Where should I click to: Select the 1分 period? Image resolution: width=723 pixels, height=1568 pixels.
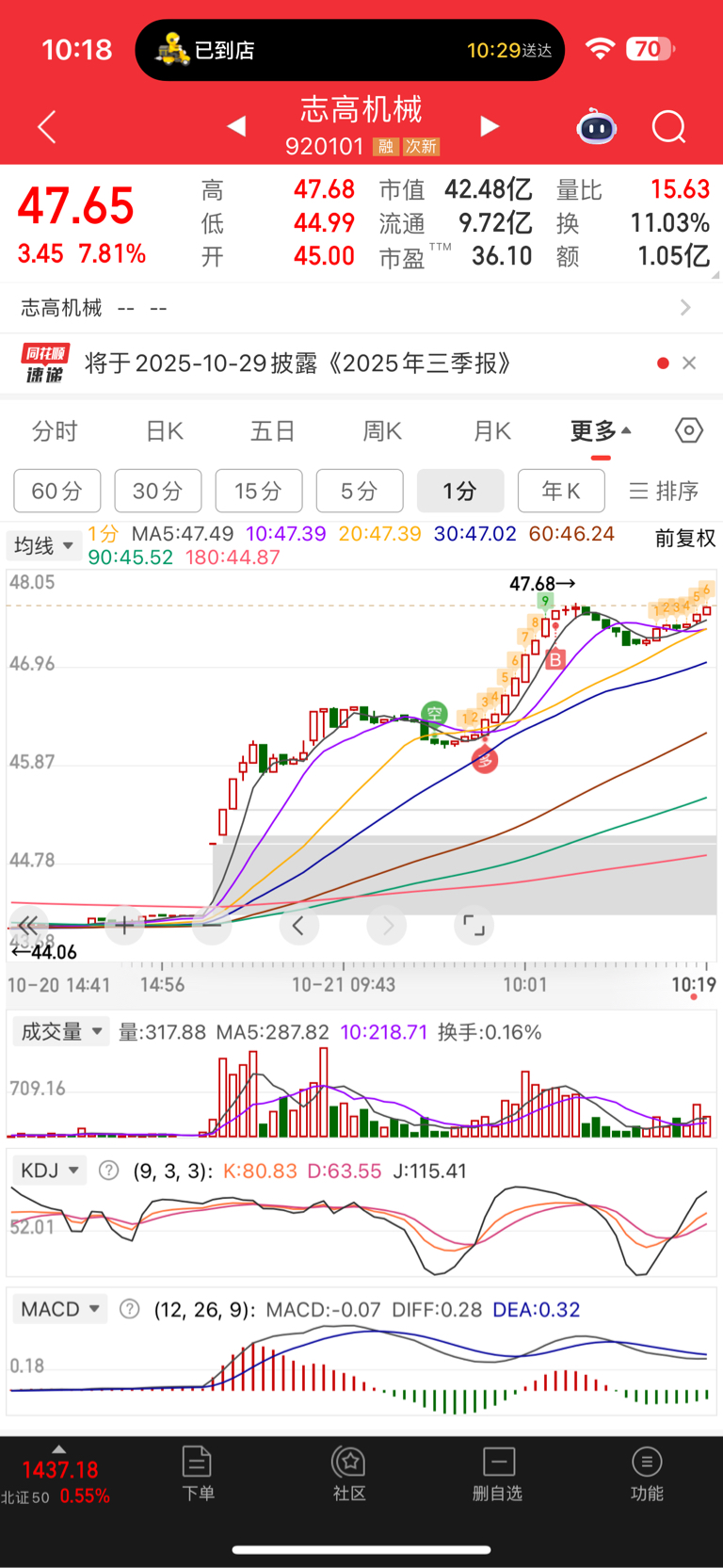pos(460,491)
